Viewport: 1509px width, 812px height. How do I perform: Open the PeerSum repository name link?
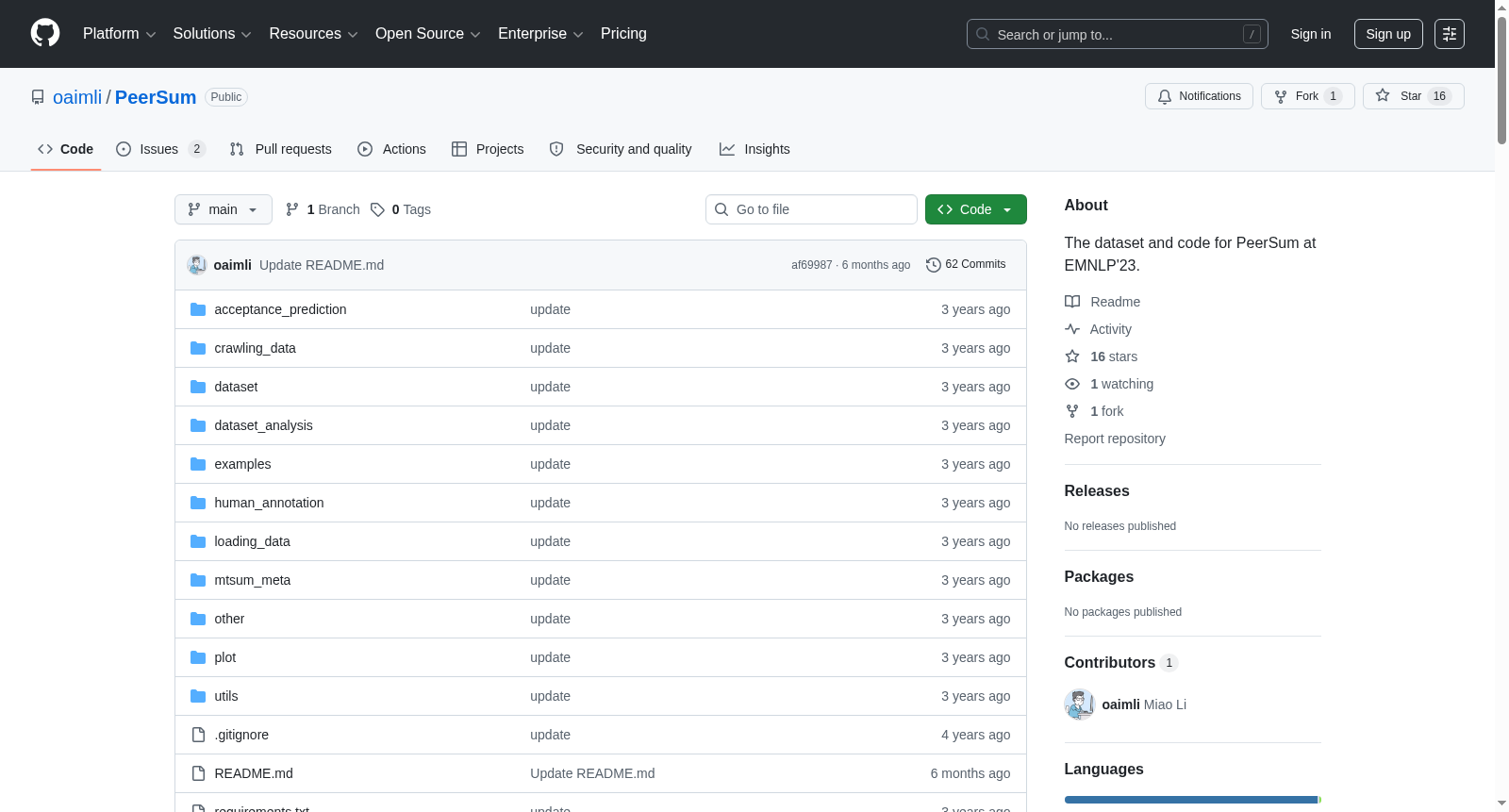(156, 97)
